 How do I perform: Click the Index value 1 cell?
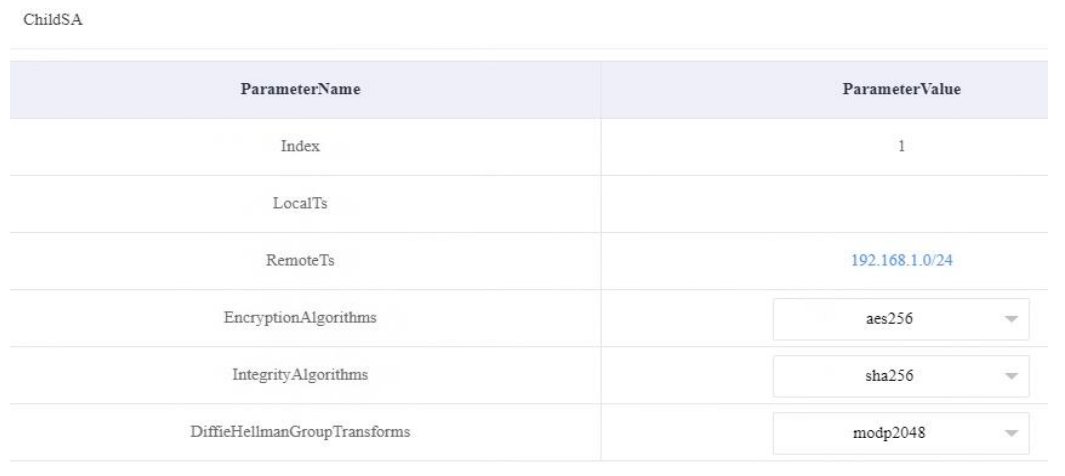[901, 147]
